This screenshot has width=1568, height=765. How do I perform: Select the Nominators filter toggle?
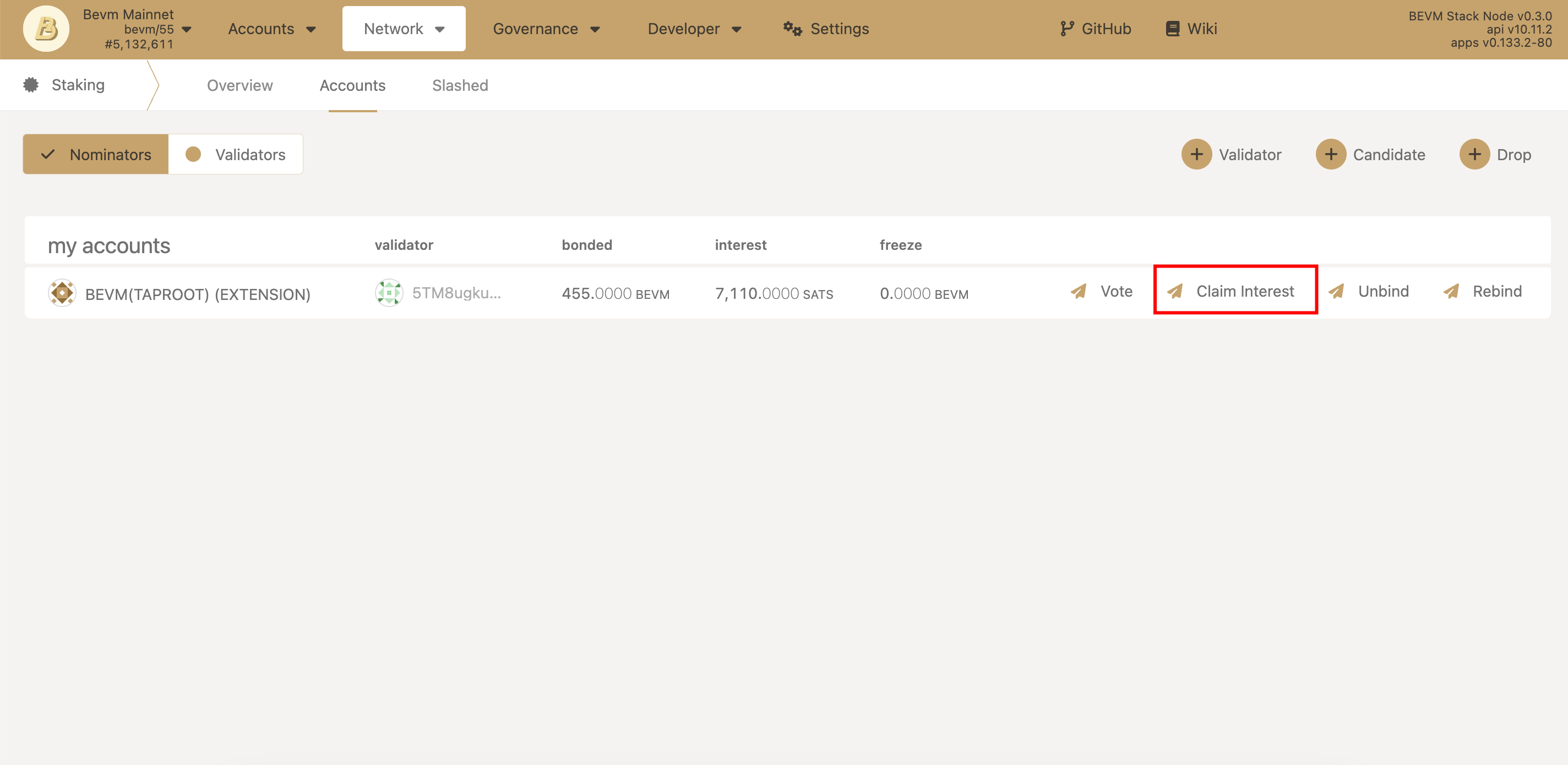click(96, 155)
